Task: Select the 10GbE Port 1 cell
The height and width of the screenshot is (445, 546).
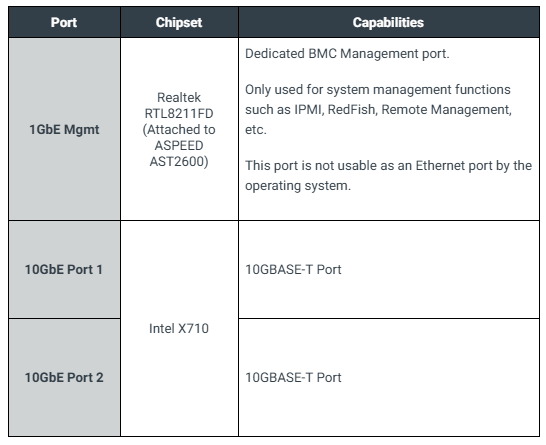Action: point(64,270)
